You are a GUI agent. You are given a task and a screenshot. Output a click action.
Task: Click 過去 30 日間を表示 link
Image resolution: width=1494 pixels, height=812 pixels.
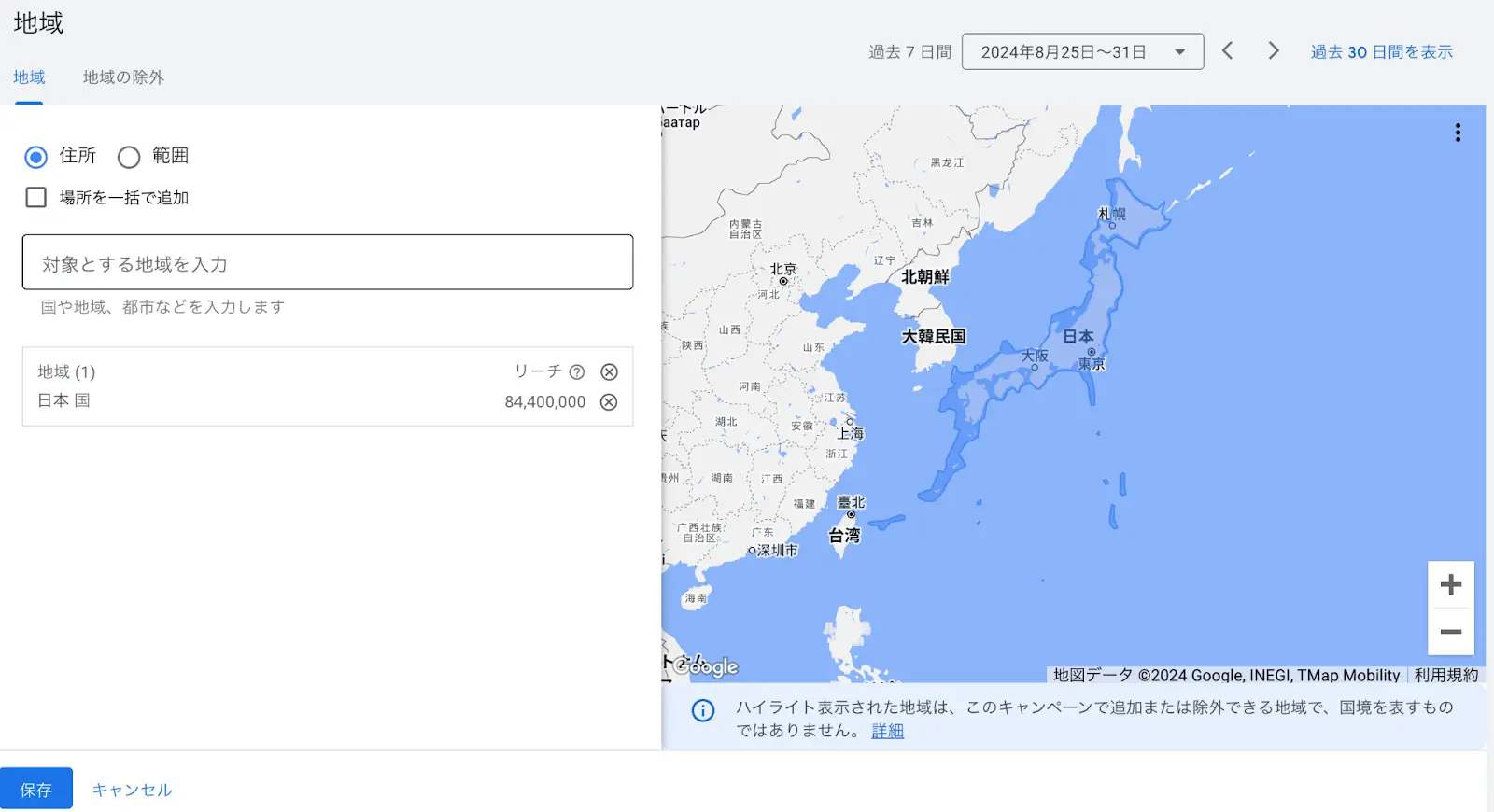pos(1381,52)
